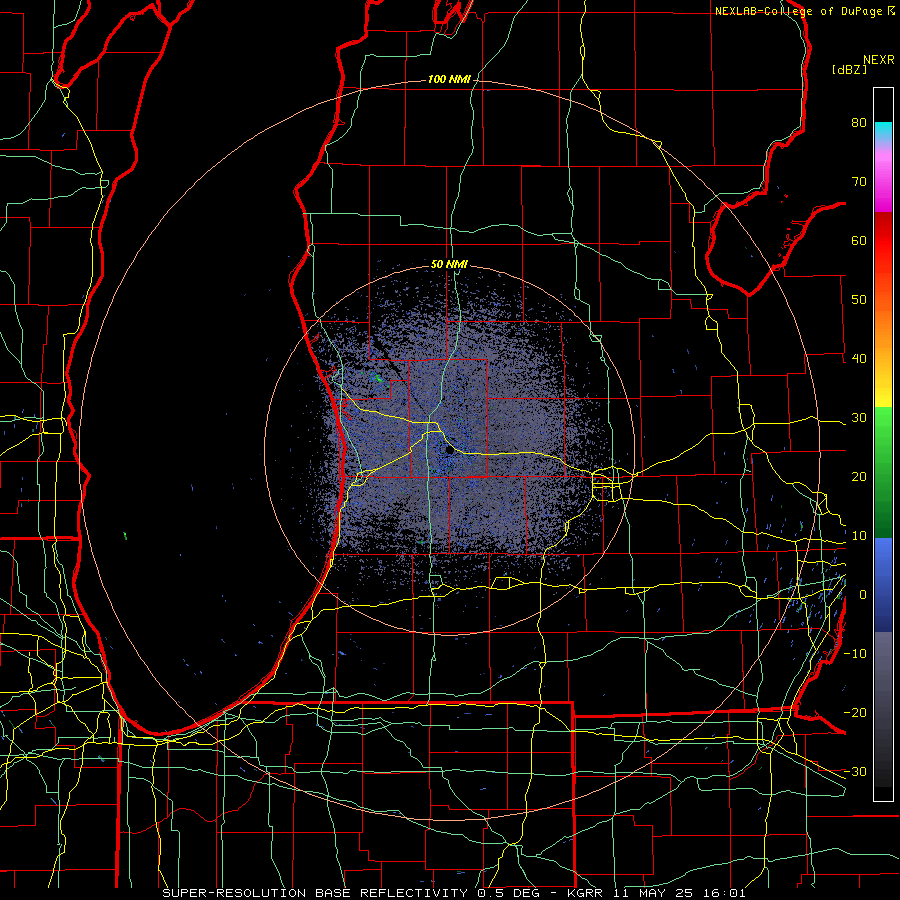Click the 60 value on the dBZ scale
This screenshot has height=900, width=900.
[859, 240]
